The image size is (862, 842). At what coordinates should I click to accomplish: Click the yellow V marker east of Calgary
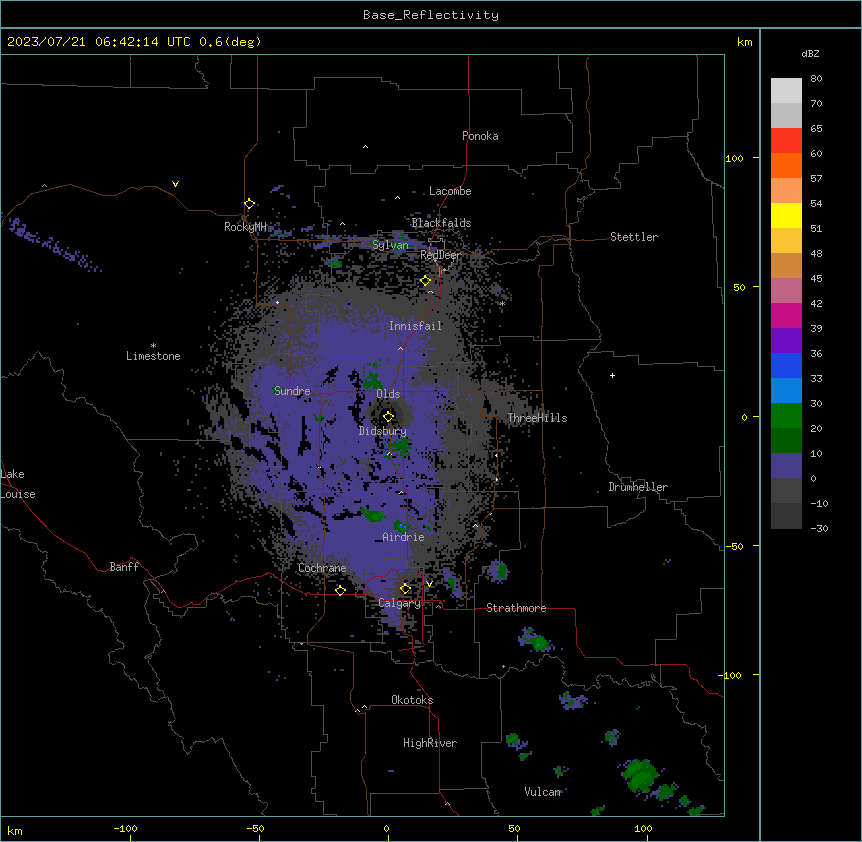(x=429, y=584)
